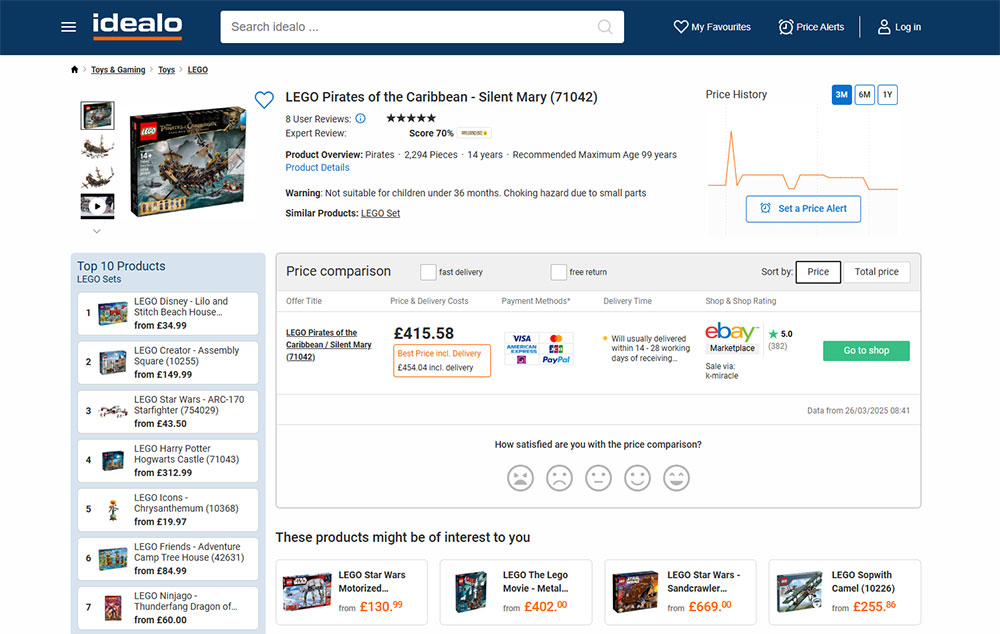Select the sad face rating
The width and height of the screenshot is (1000, 634).
click(559, 478)
